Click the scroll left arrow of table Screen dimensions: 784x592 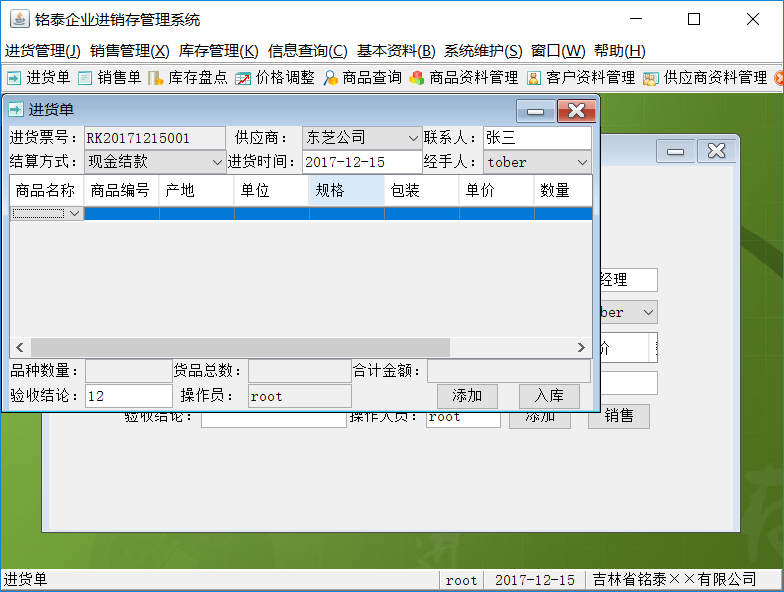click(20, 347)
